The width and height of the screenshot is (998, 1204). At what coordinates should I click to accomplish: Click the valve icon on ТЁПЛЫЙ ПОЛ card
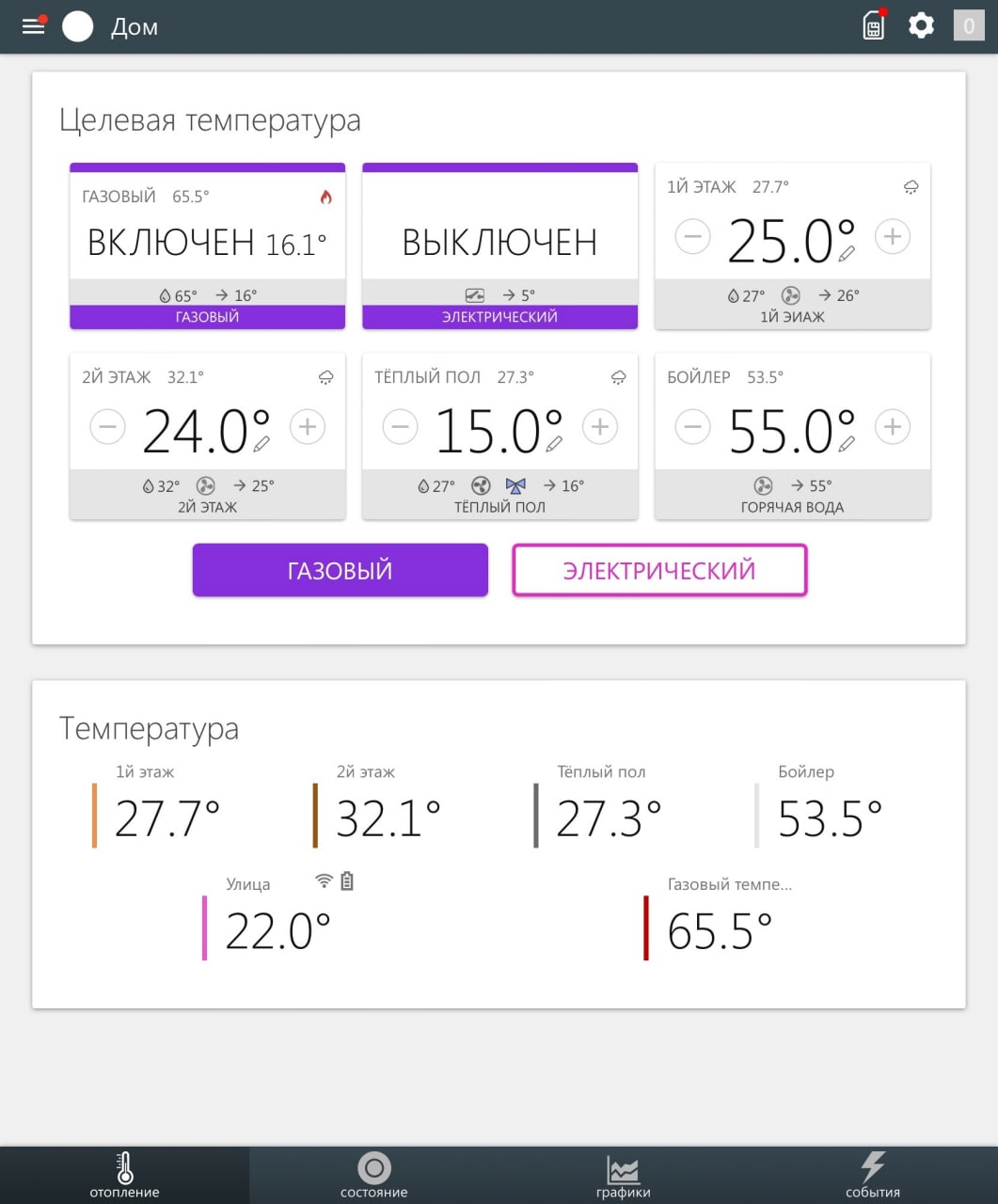coord(515,485)
